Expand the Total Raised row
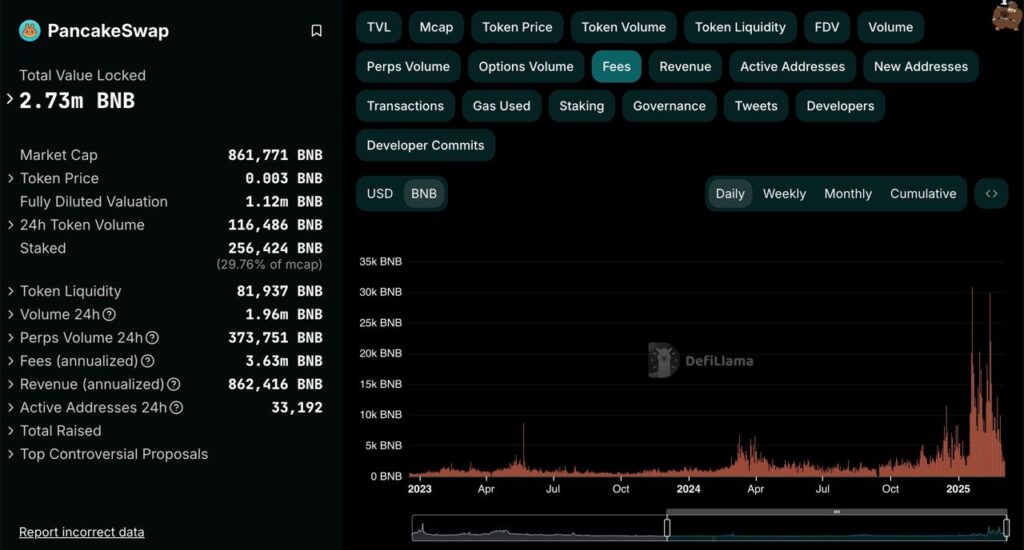This screenshot has width=1024, height=550. 10,431
